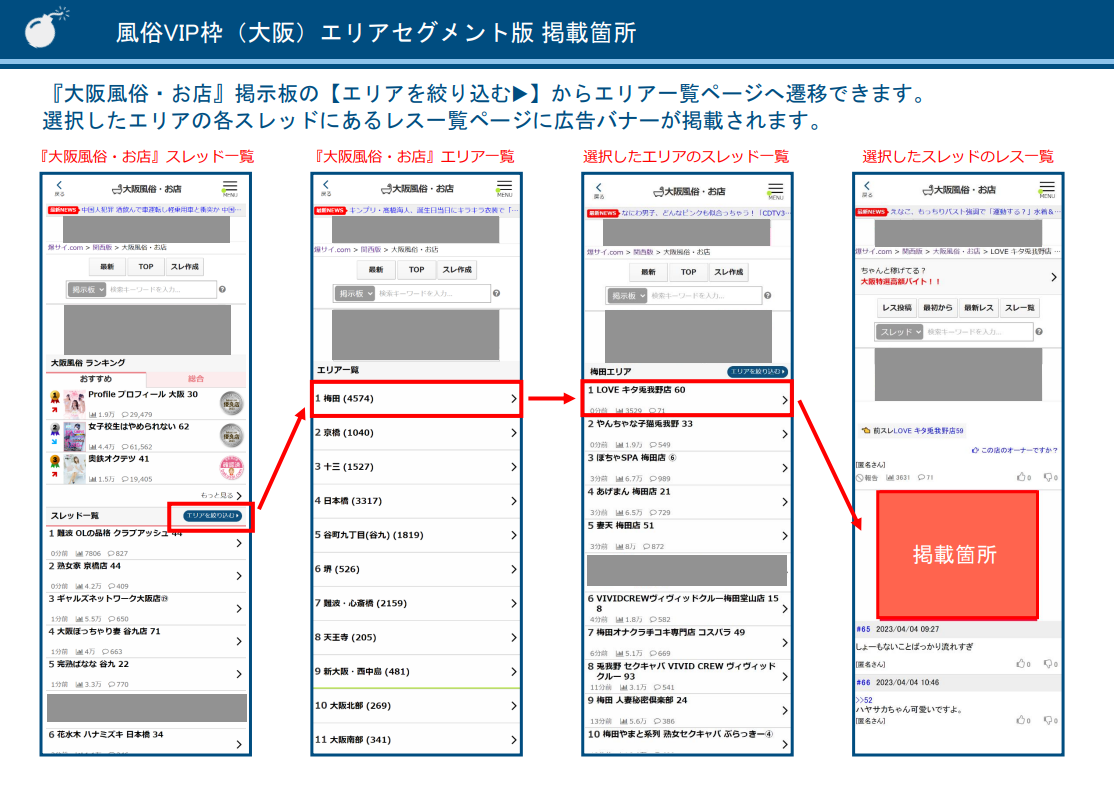Click the スレ一覧 button
1114x786 pixels.
[x=1020, y=308]
